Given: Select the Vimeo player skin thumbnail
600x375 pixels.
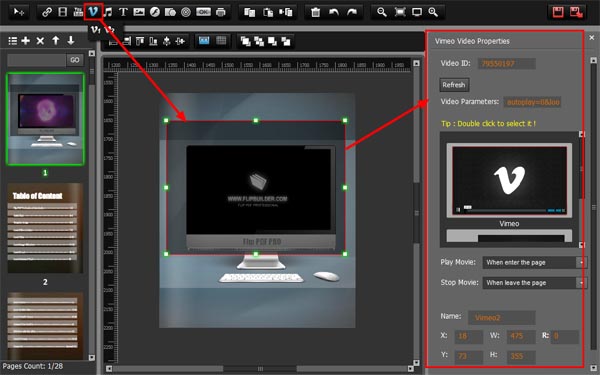Looking at the screenshot, I should (x=509, y=181).
